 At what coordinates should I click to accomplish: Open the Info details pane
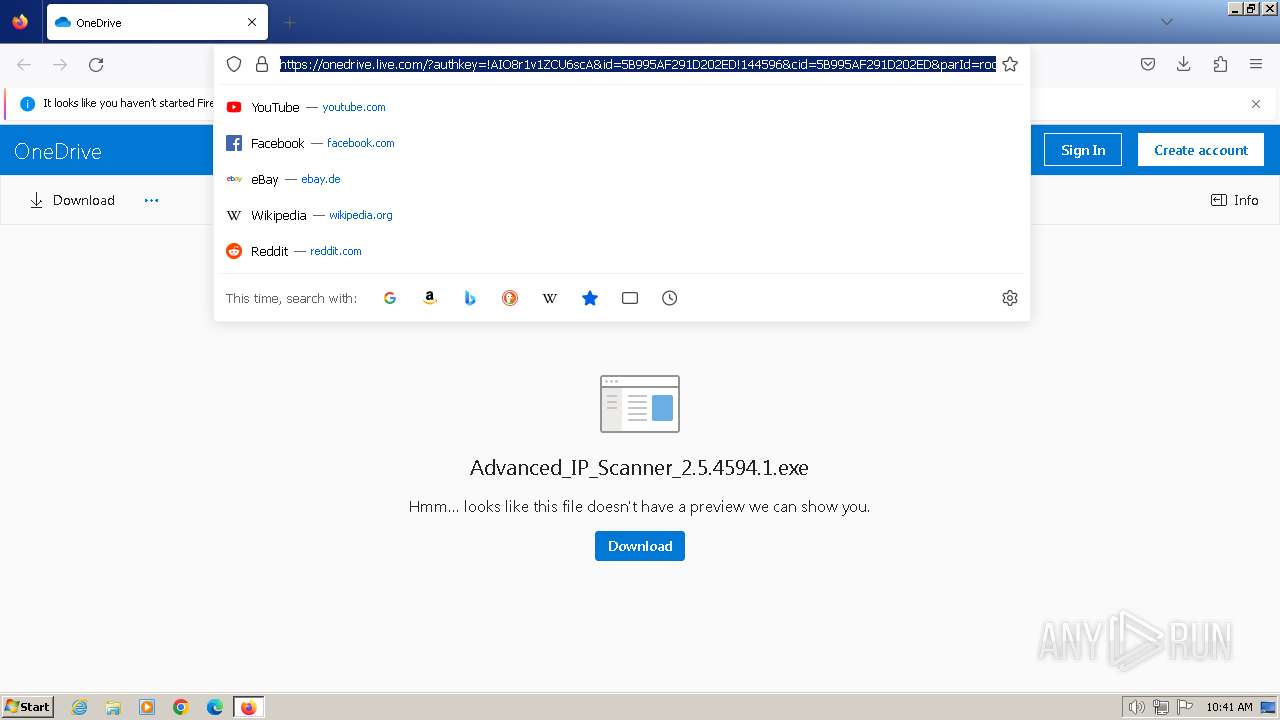(1235, 200)
